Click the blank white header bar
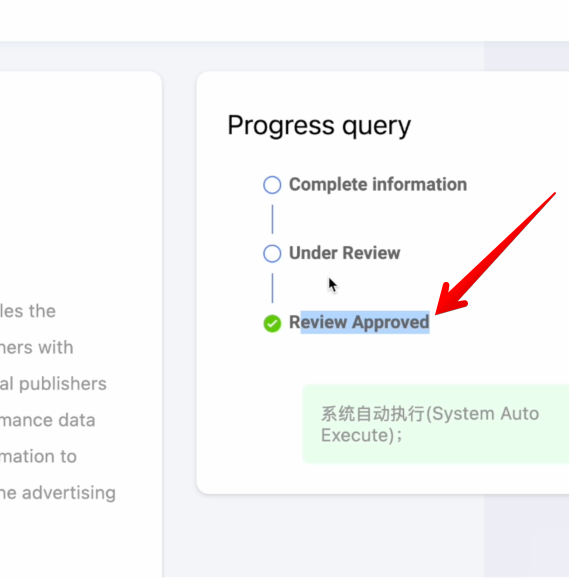The width and height of the screenshot is (569, 580). click(x=284, y=20)
